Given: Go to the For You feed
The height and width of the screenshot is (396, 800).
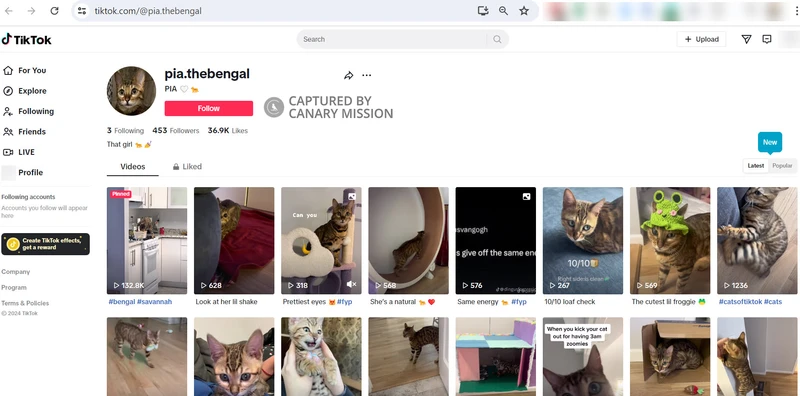Looking at the screenshot, I should pos(24,70).
